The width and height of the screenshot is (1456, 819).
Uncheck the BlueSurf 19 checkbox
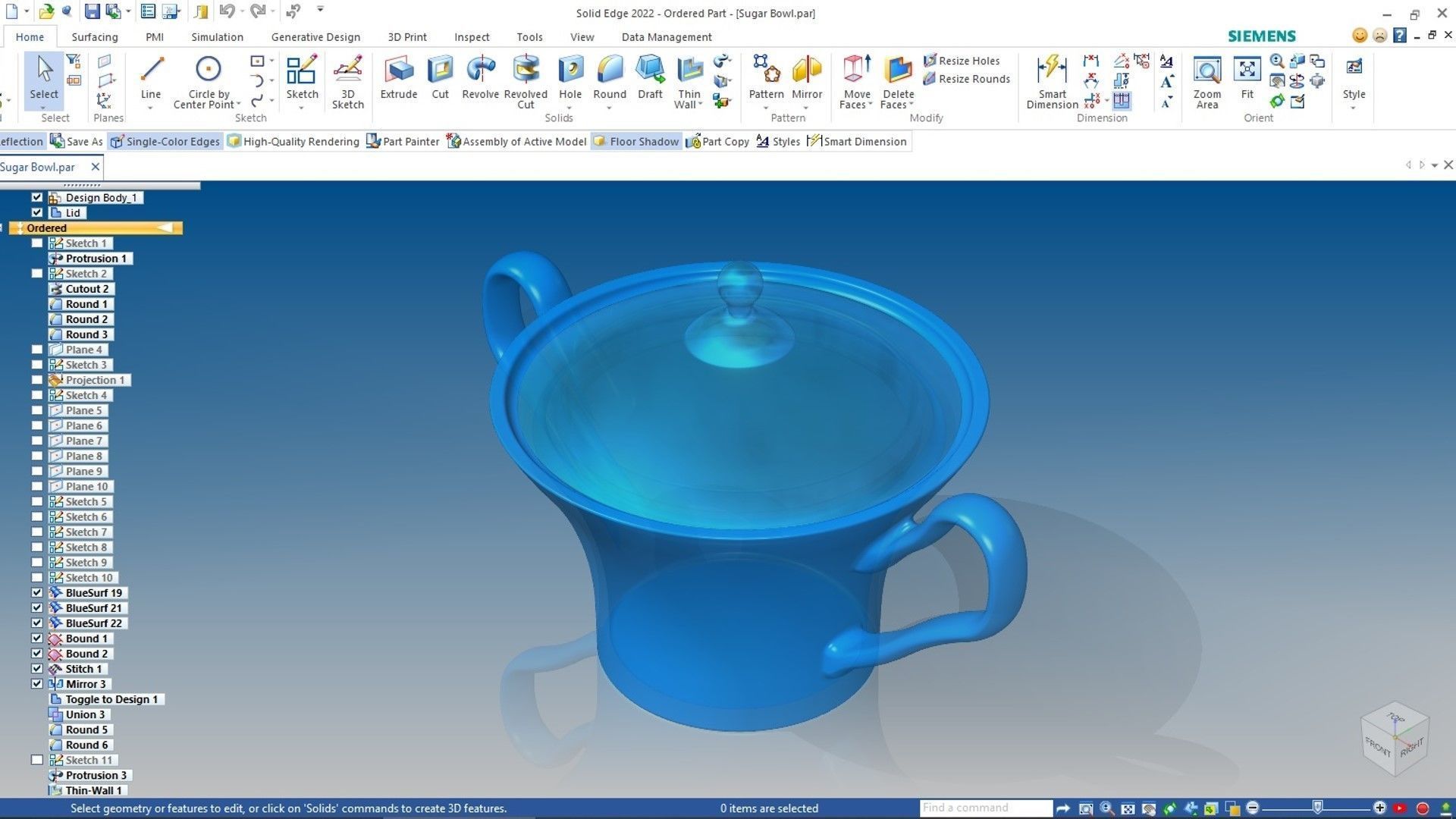tap(37, 592)
